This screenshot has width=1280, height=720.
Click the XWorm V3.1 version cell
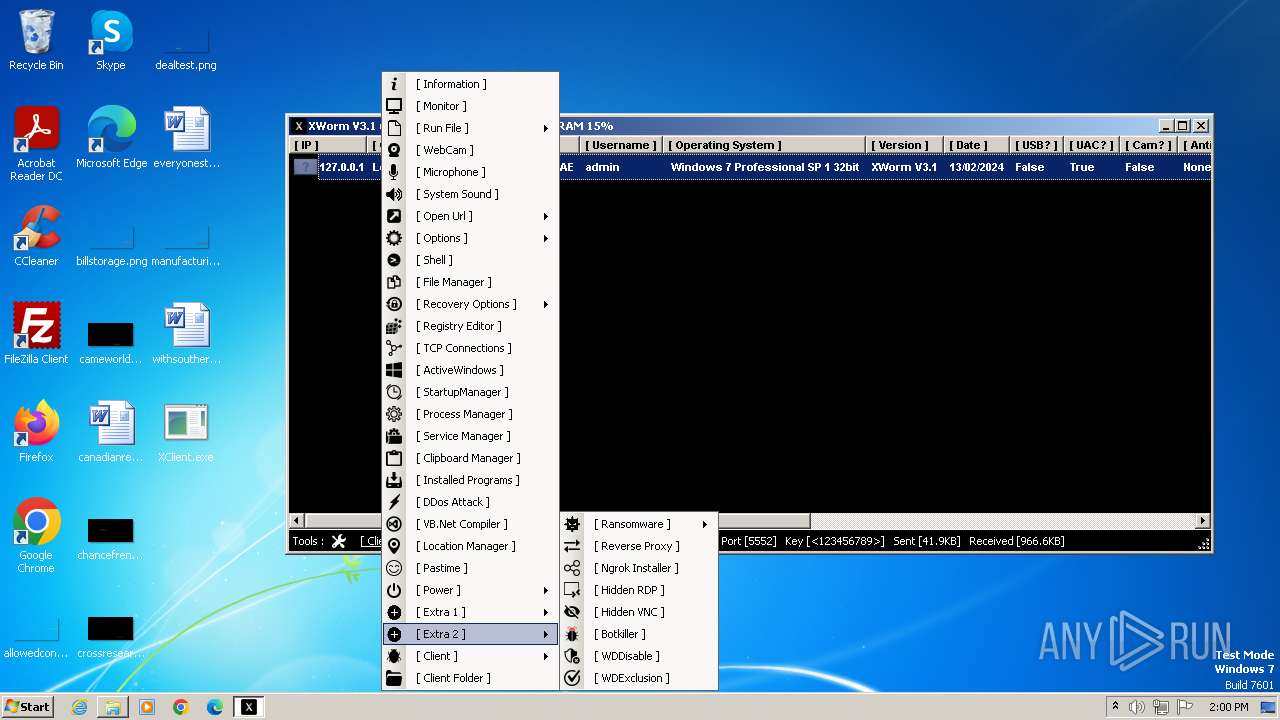904,167
